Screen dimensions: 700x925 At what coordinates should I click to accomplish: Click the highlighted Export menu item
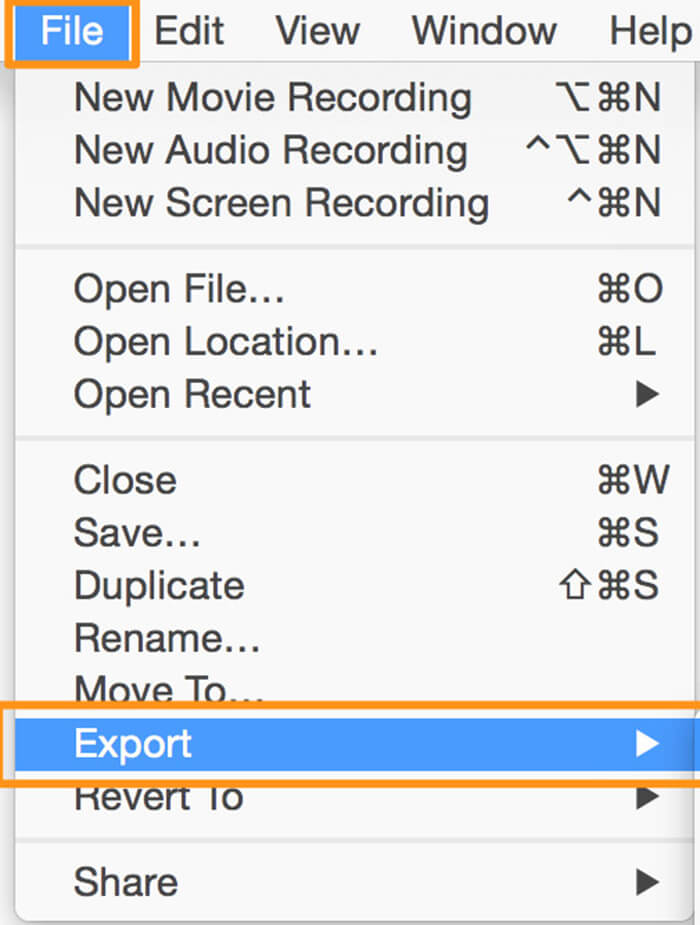(x=132, y=743)
